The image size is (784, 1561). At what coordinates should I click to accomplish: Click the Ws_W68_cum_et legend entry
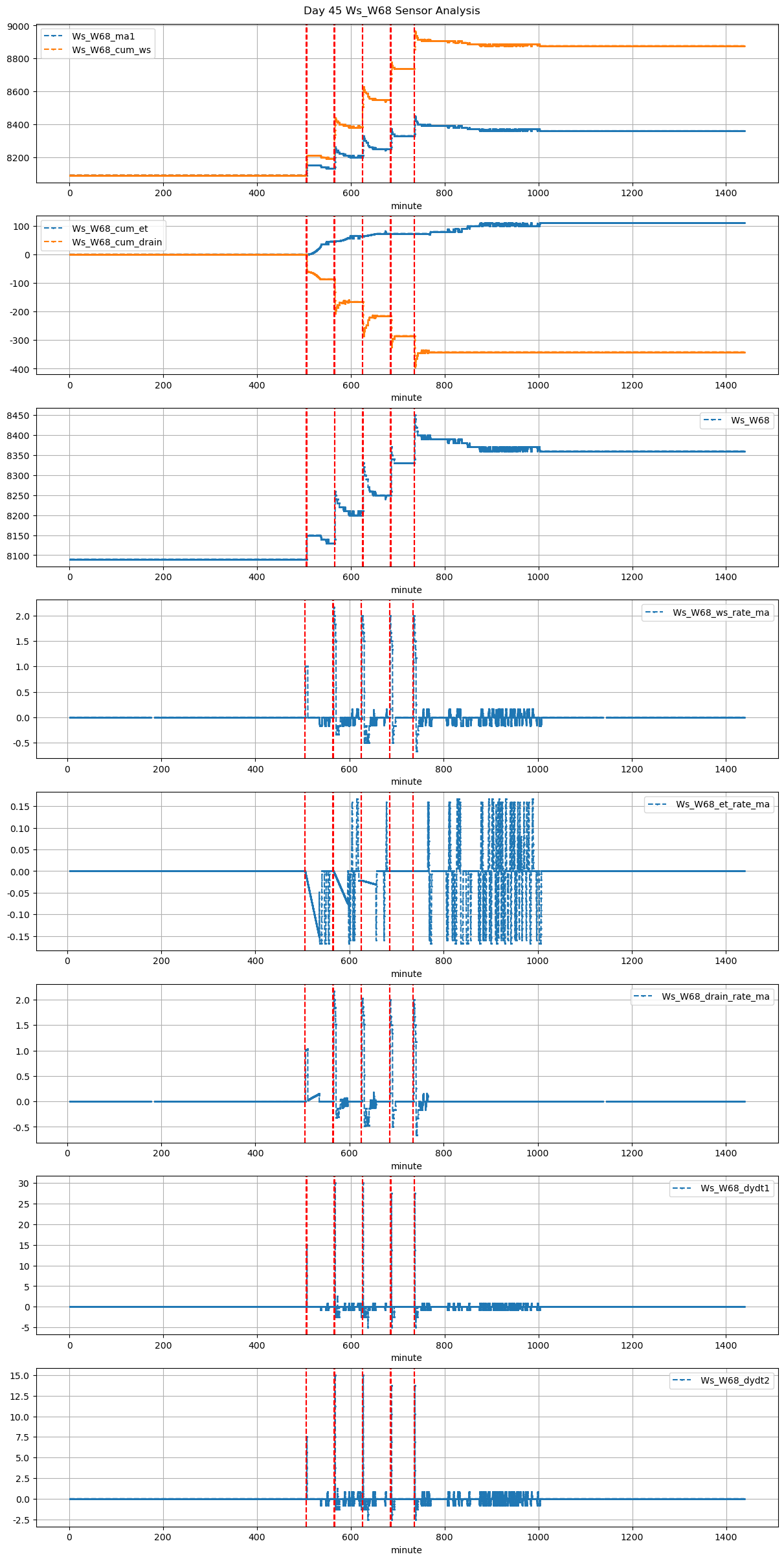pyautogui.click(x=109, y=229)
